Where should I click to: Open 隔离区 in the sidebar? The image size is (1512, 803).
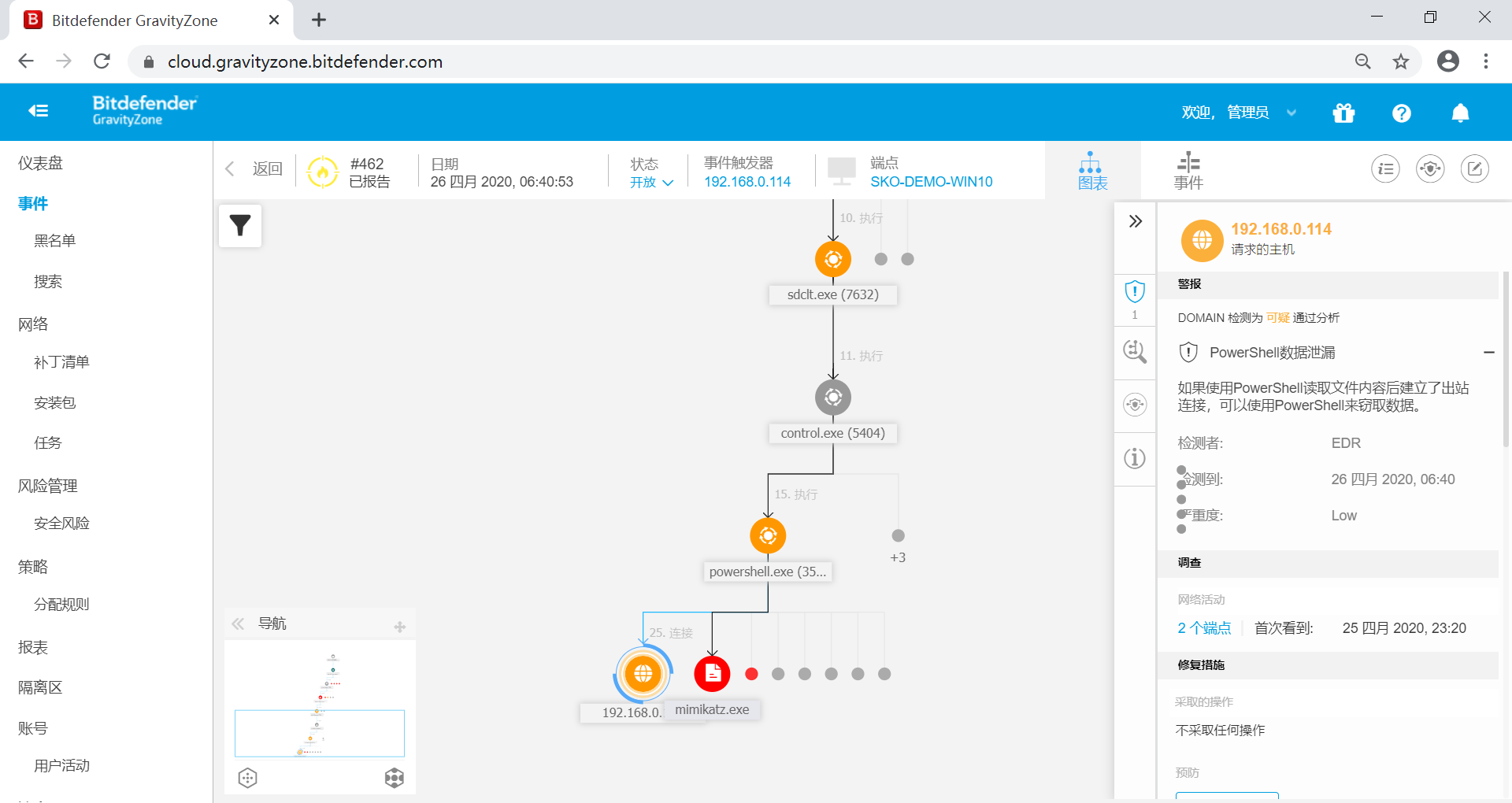[x=40, y=687]
